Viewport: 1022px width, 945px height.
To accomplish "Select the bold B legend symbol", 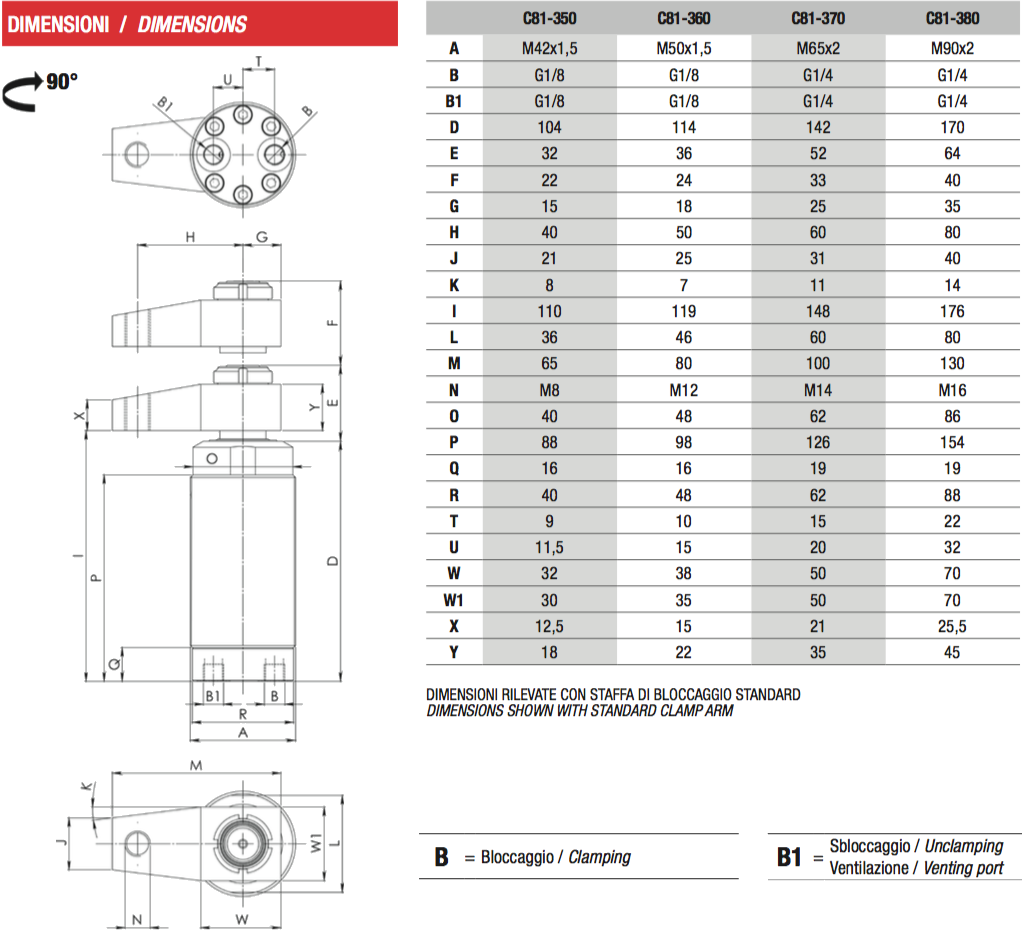I will (441, 857).
